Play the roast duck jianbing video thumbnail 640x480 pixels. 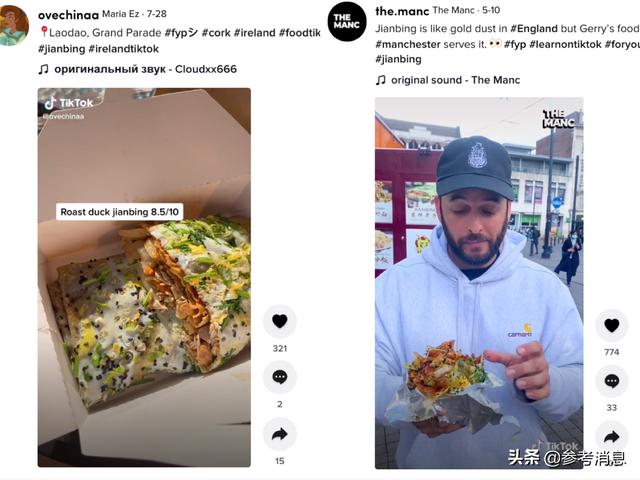[x=144, y=278]
